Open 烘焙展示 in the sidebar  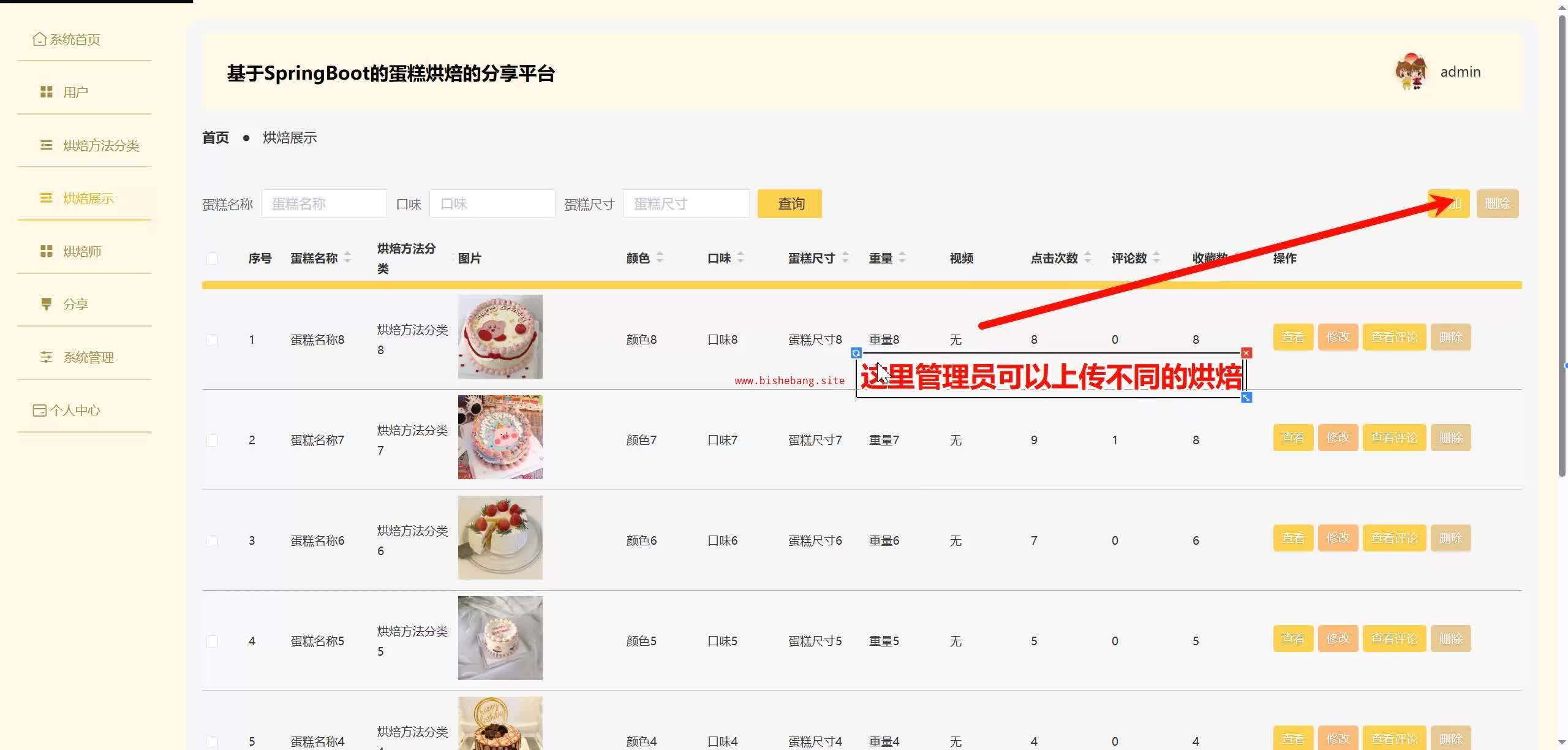(88, 199)
